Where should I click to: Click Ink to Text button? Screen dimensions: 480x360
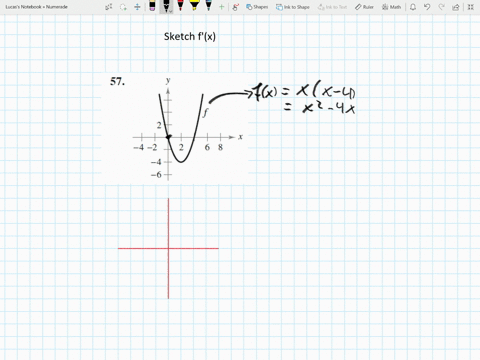point(332,7)
